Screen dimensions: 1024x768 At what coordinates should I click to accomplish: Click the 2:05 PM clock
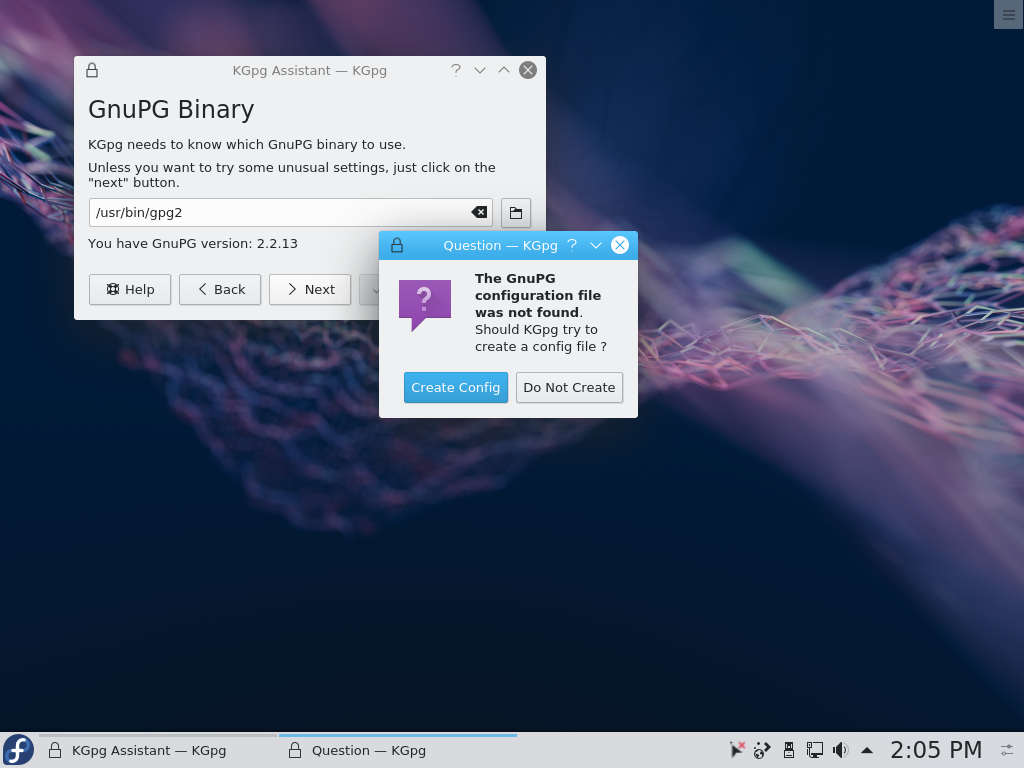tap(936, 750)
